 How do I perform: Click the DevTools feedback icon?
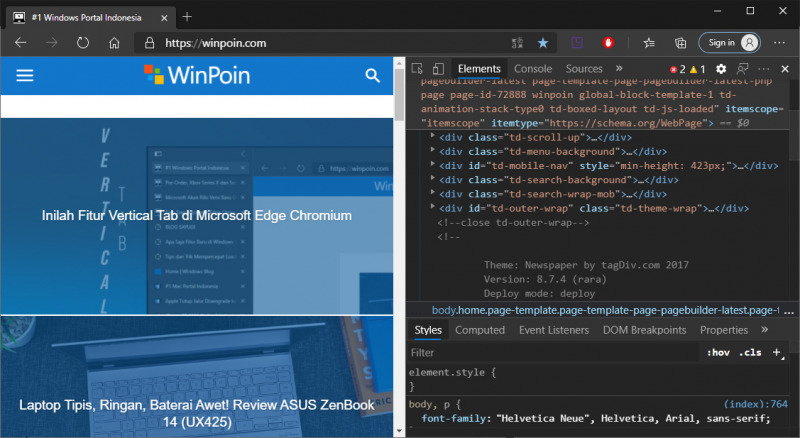coord(742,69)
